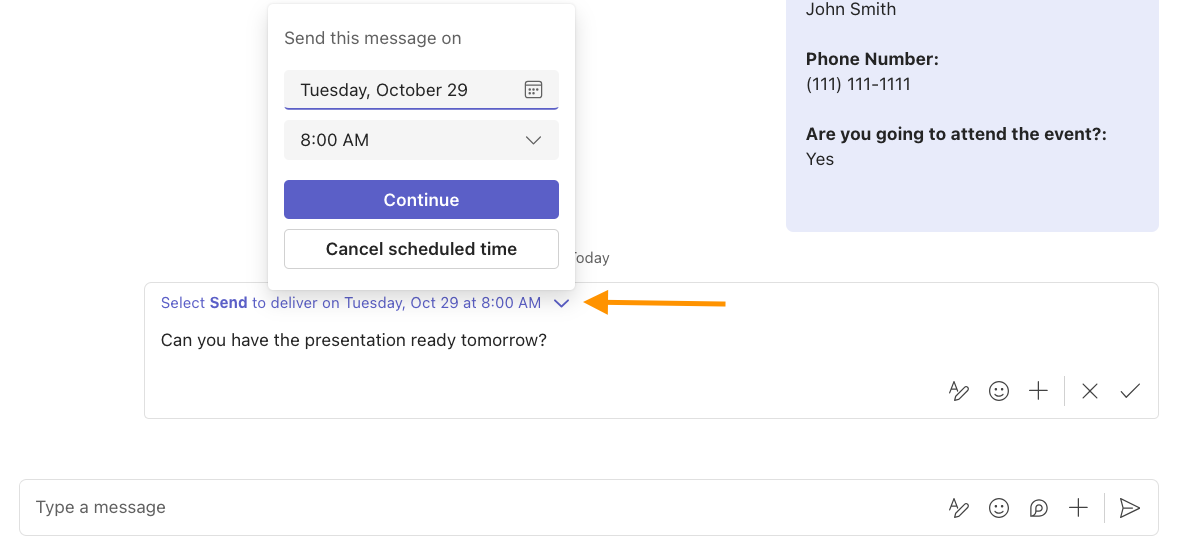Open the plus actions menu in compose bar
This screenshot has height=556, width=1184.
point(1078,508)
